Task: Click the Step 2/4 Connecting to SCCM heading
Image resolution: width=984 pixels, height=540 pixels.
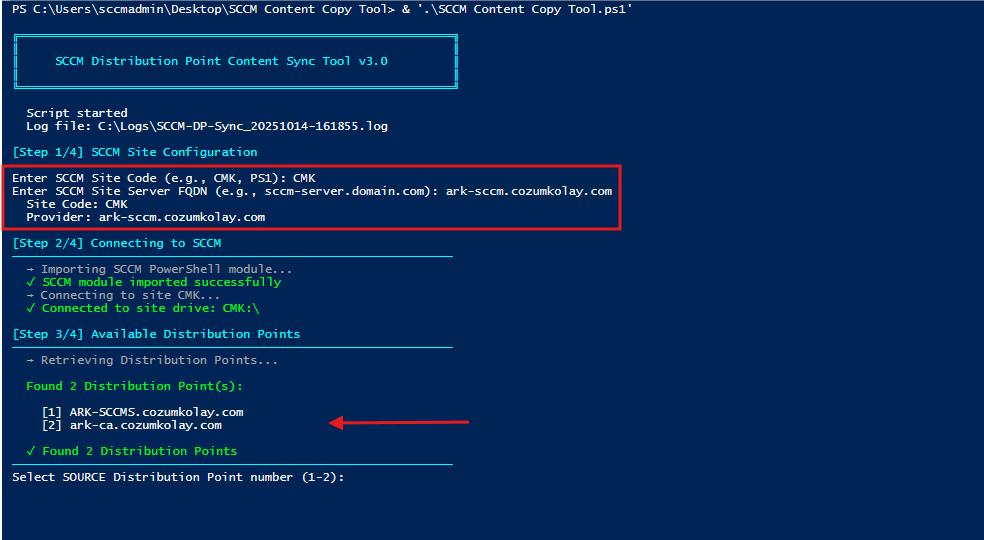Action: pyautogui.click(x=117, y=243)
